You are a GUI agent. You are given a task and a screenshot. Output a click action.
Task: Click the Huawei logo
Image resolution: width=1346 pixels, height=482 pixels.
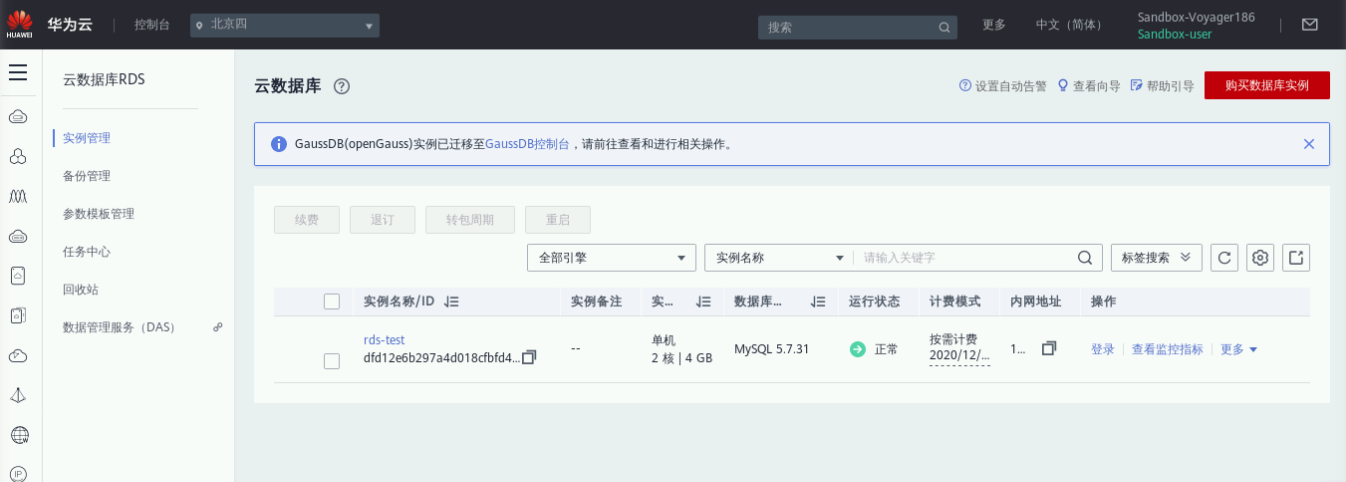coord(20,24)
